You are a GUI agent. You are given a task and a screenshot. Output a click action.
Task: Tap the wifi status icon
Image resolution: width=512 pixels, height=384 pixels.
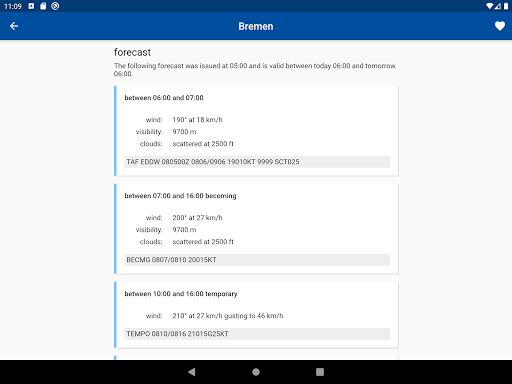coord(489,6)
